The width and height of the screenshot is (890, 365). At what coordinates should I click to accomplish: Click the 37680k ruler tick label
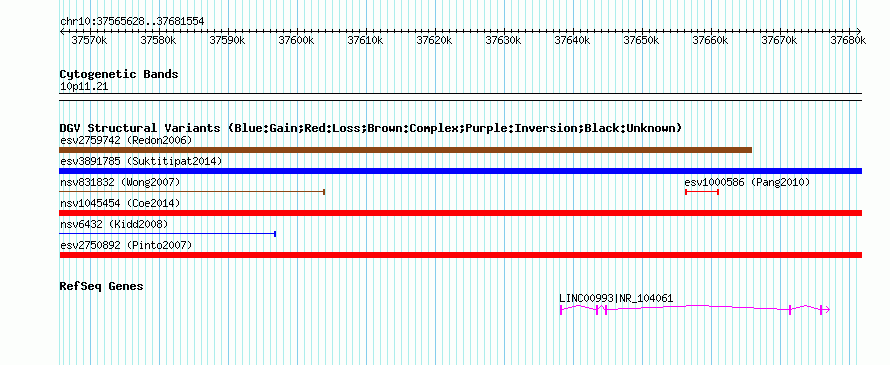848,40
